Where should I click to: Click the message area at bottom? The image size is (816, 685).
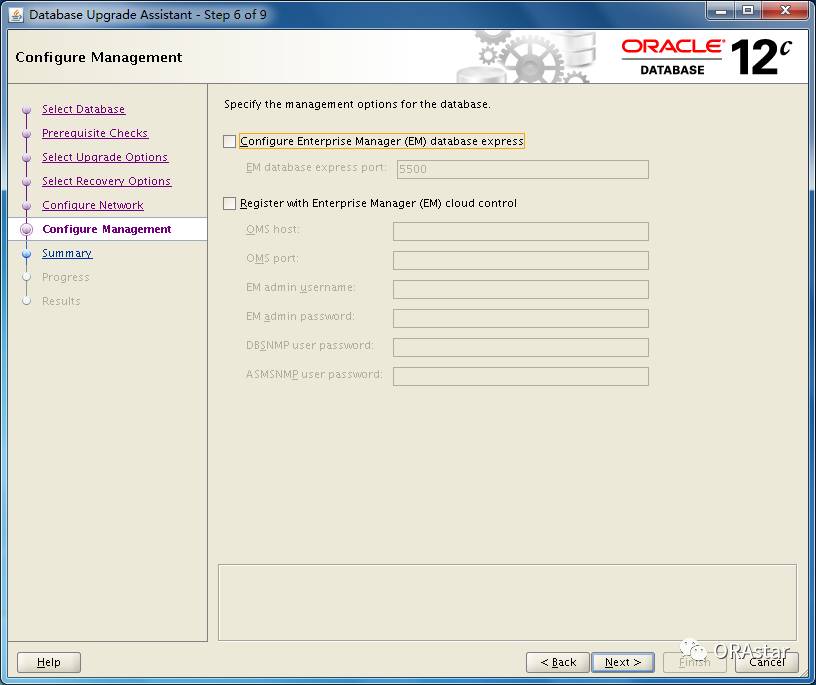tap(507, 602)
